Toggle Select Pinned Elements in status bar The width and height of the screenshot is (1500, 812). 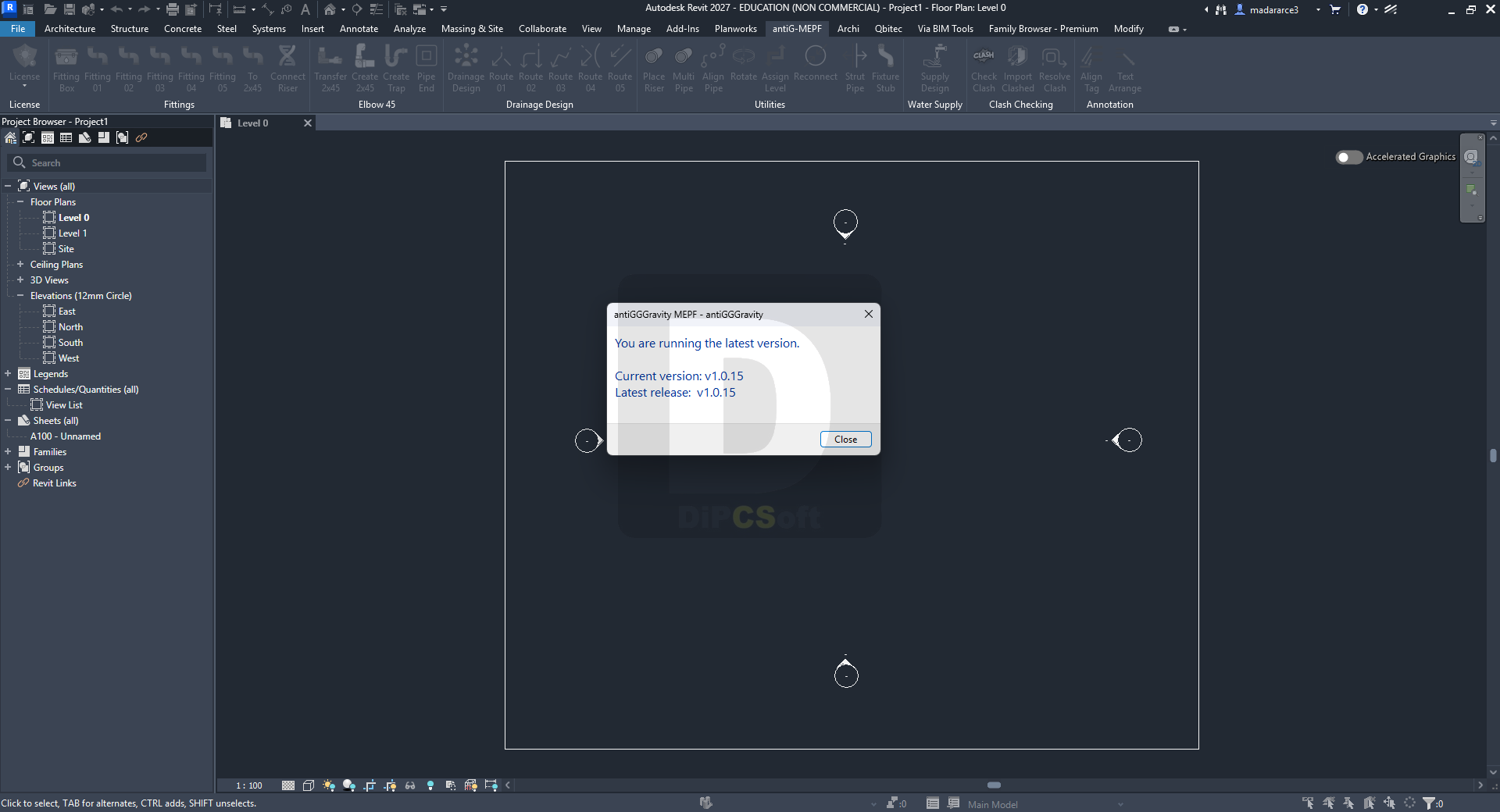click(1348, 803)
